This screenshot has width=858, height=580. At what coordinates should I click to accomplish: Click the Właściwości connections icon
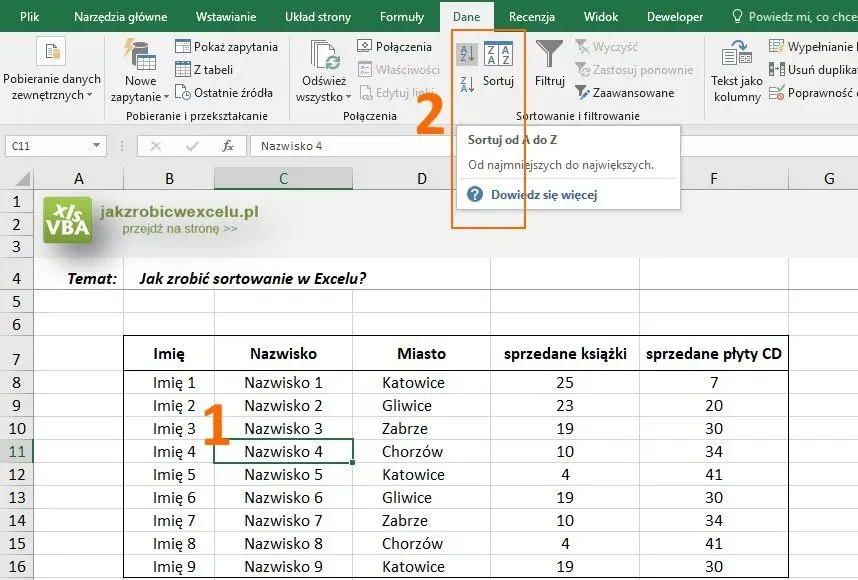coord(364,69)
